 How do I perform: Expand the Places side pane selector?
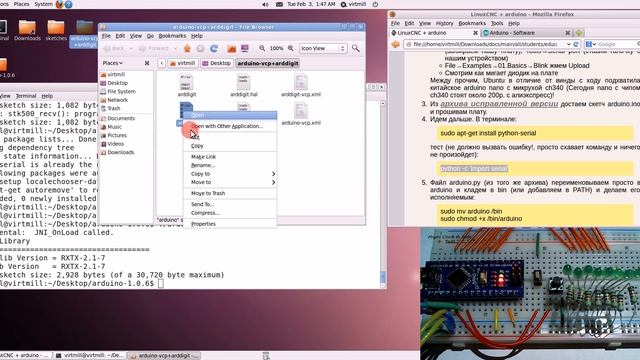(112, 63)
